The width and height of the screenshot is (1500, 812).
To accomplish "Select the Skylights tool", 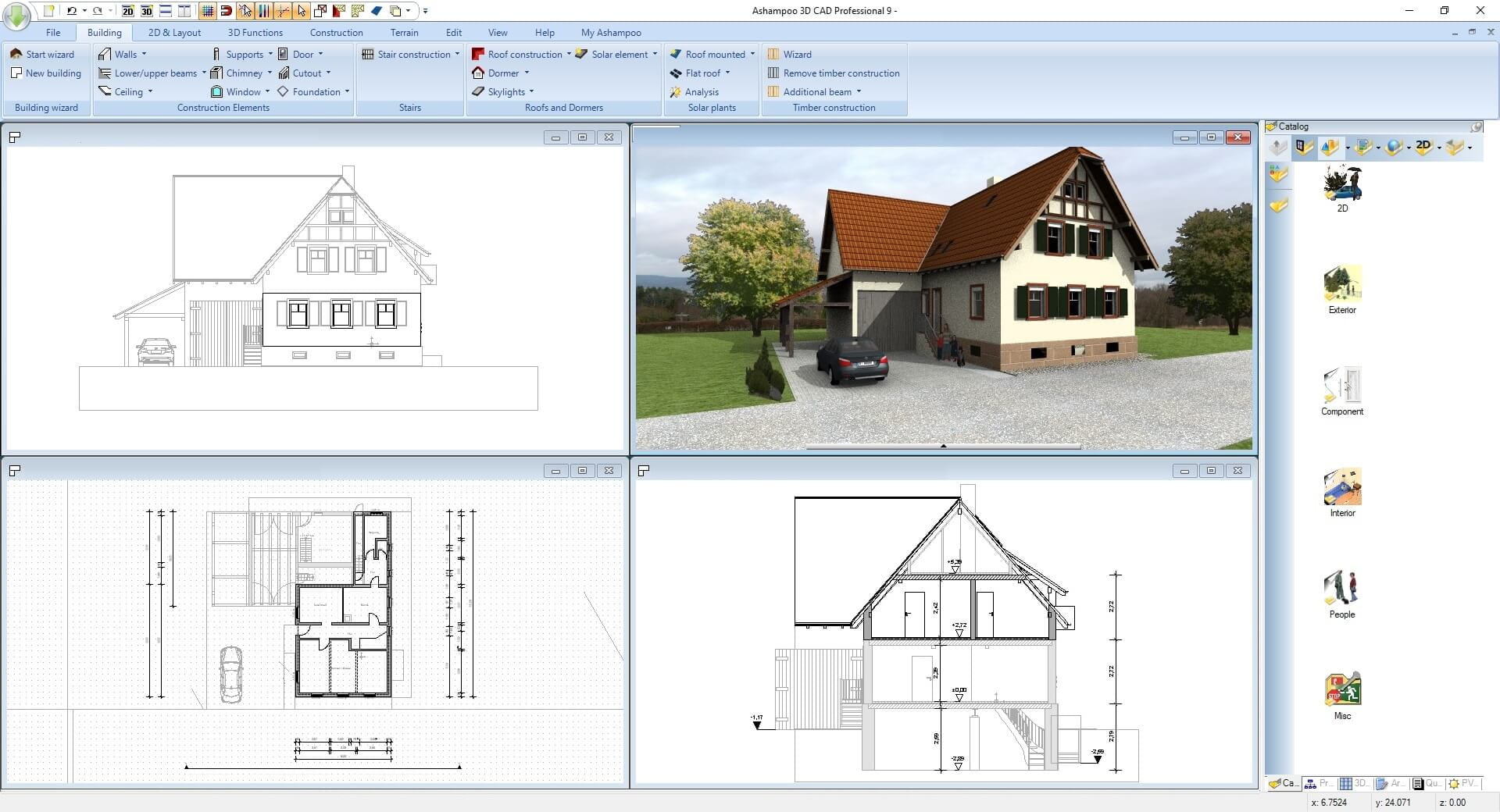I will [x=505, y=91].
